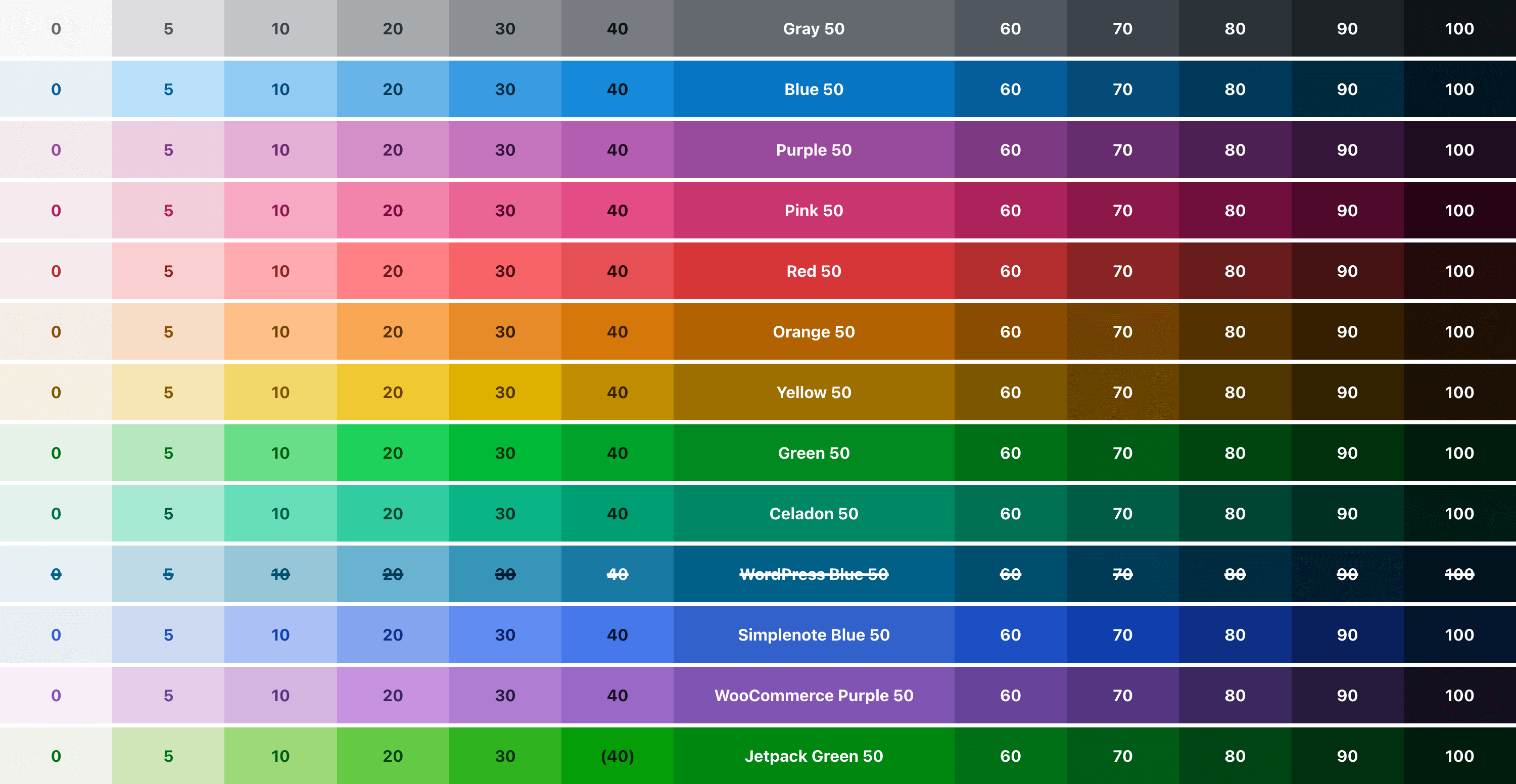Screen dimensions: 1516x784
Task: Click the Orange 50 swatch
Action: 813,331
